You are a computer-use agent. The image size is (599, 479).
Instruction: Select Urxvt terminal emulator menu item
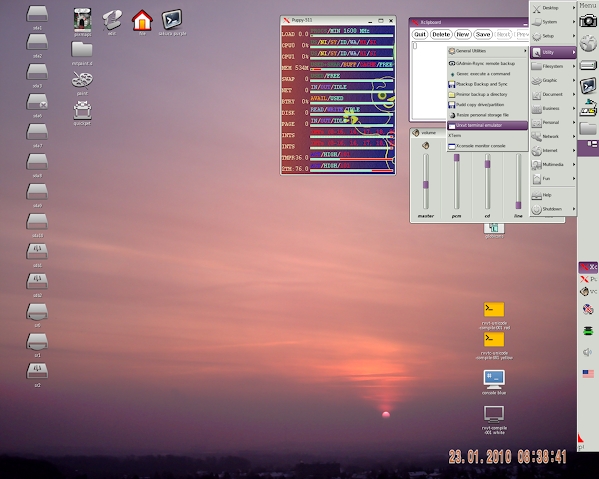487,125
